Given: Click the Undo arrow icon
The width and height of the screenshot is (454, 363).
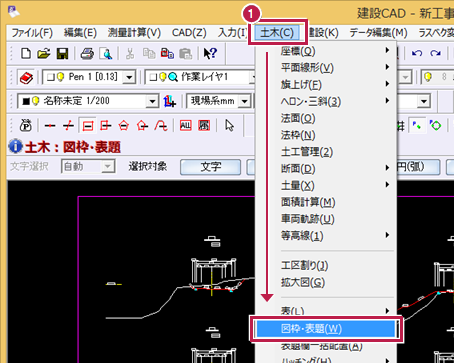Looking at the screenshot, I should point(417,53).
